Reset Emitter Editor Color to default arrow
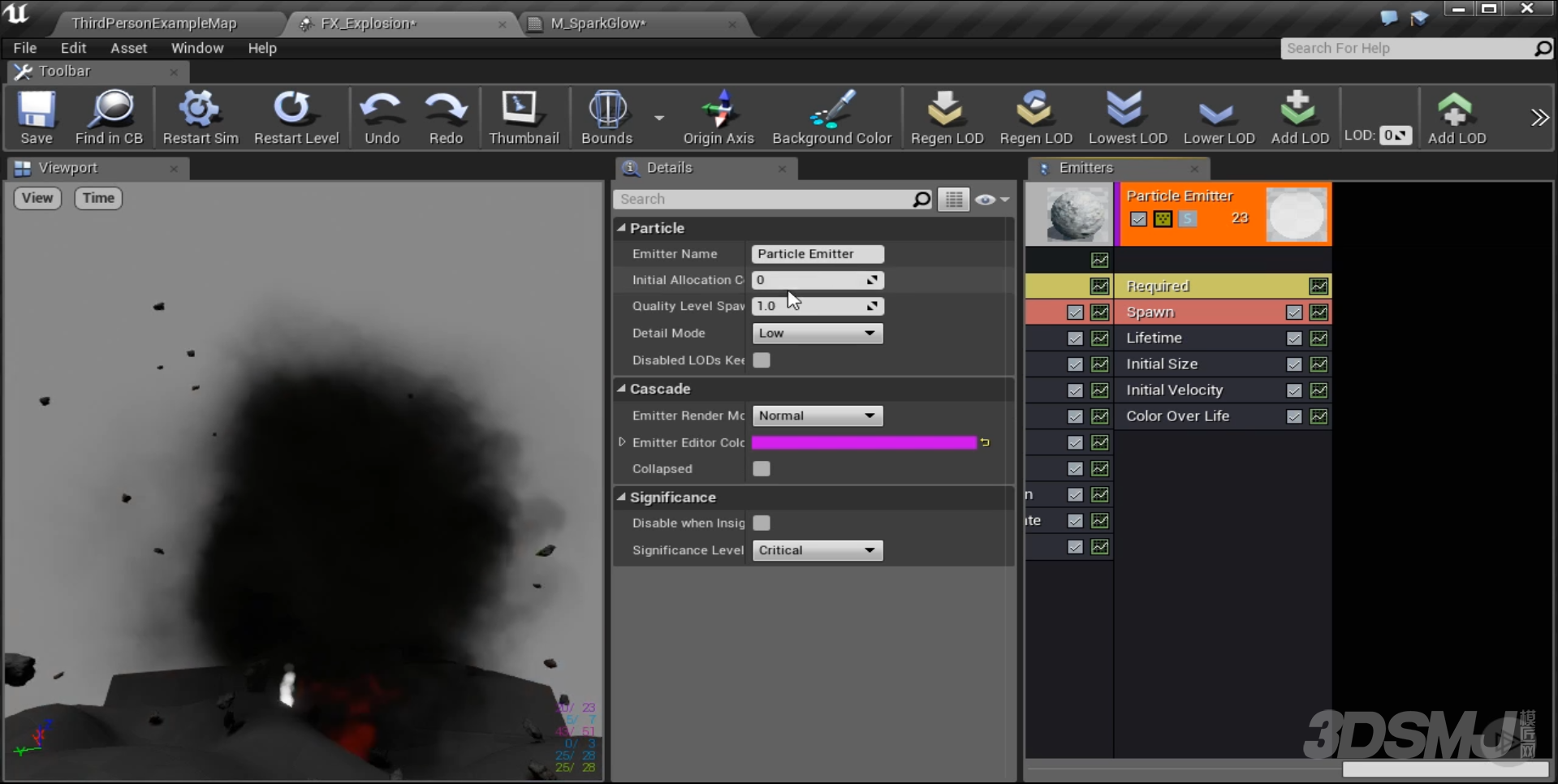 pos(985,442)
